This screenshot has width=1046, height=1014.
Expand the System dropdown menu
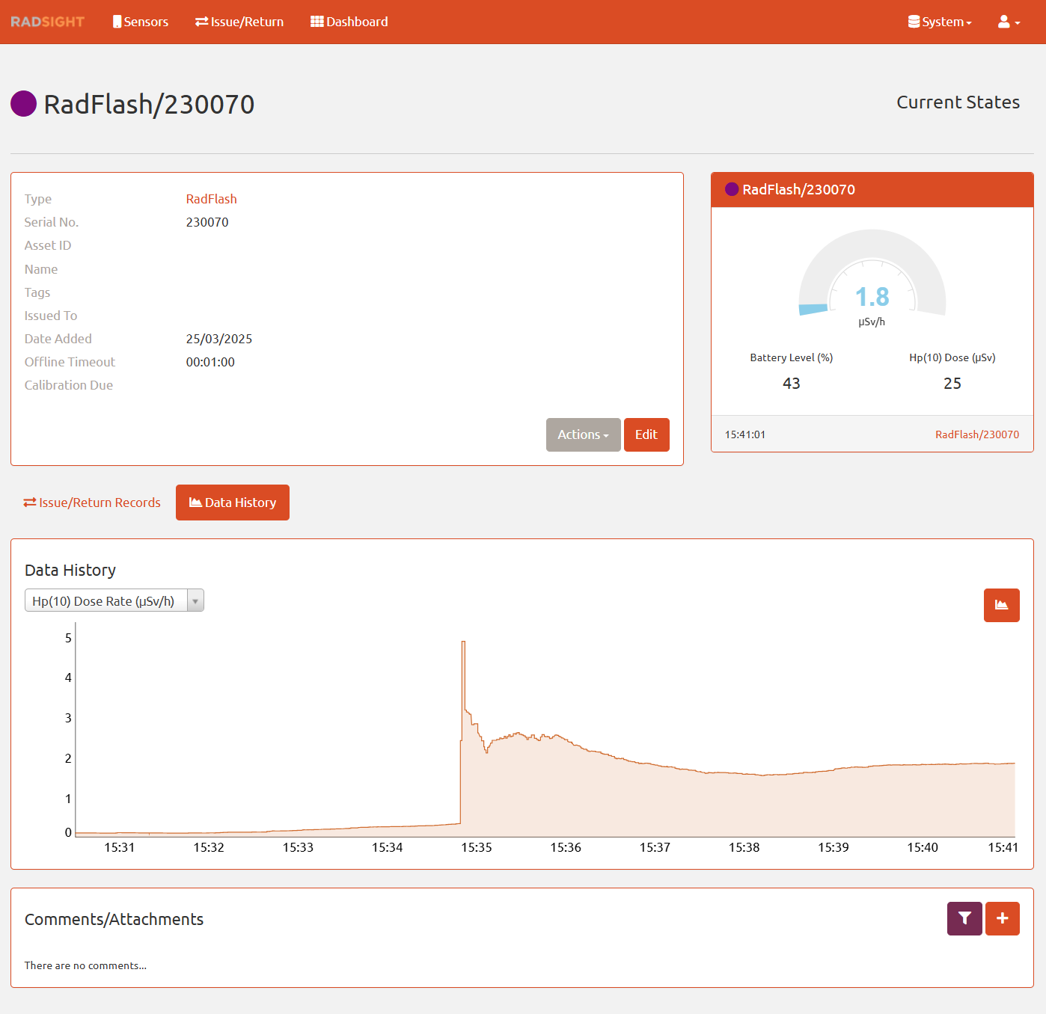(x=939, y=22)
